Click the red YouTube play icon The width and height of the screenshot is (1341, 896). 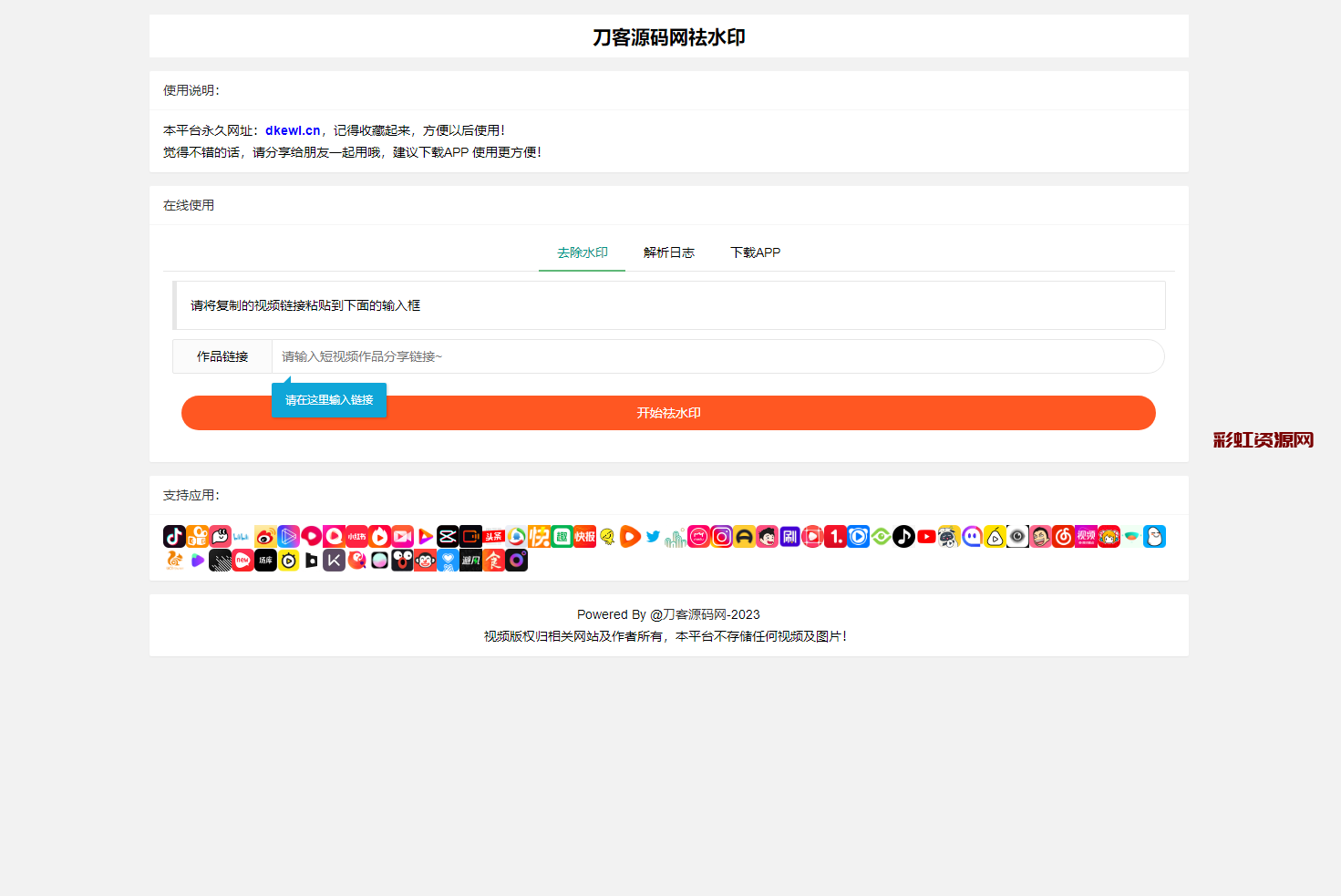click(926, 537)
